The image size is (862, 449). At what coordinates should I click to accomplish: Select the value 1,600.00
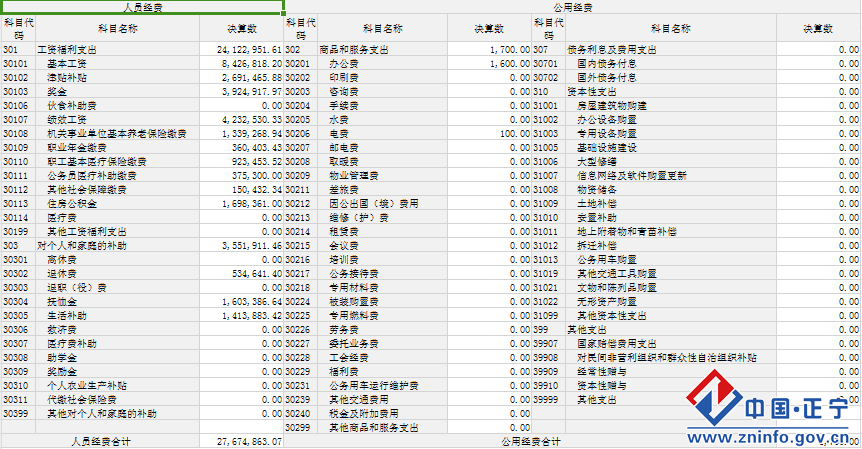pos(489,64)
